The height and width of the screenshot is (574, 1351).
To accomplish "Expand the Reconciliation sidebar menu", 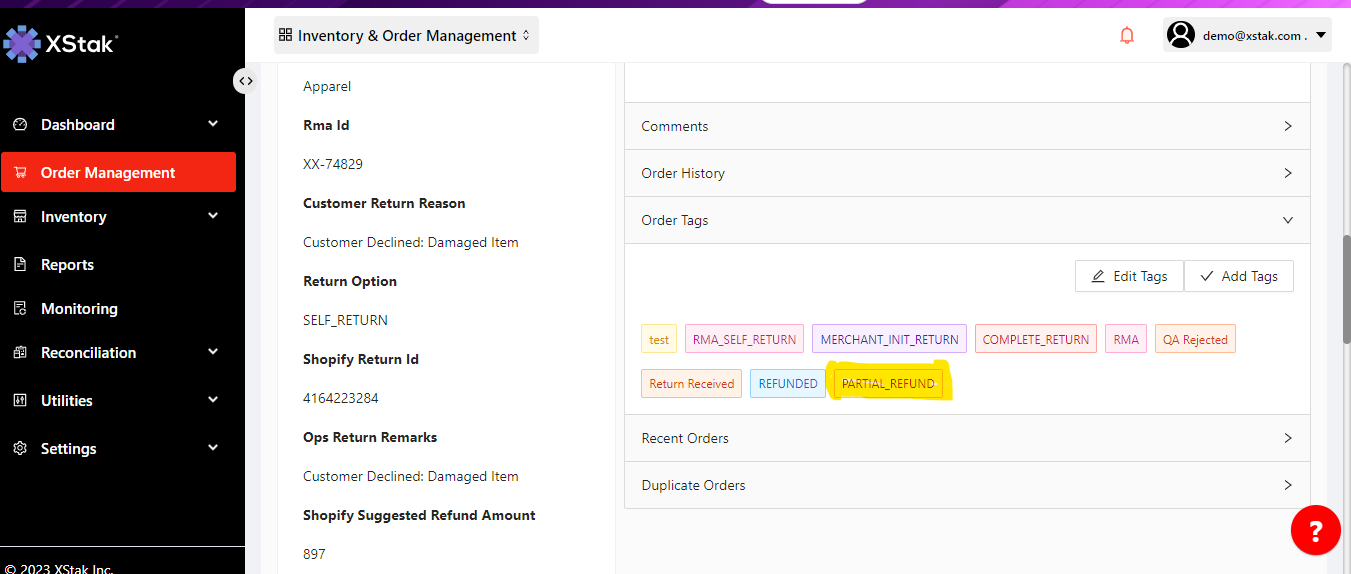I will [118, 353].
